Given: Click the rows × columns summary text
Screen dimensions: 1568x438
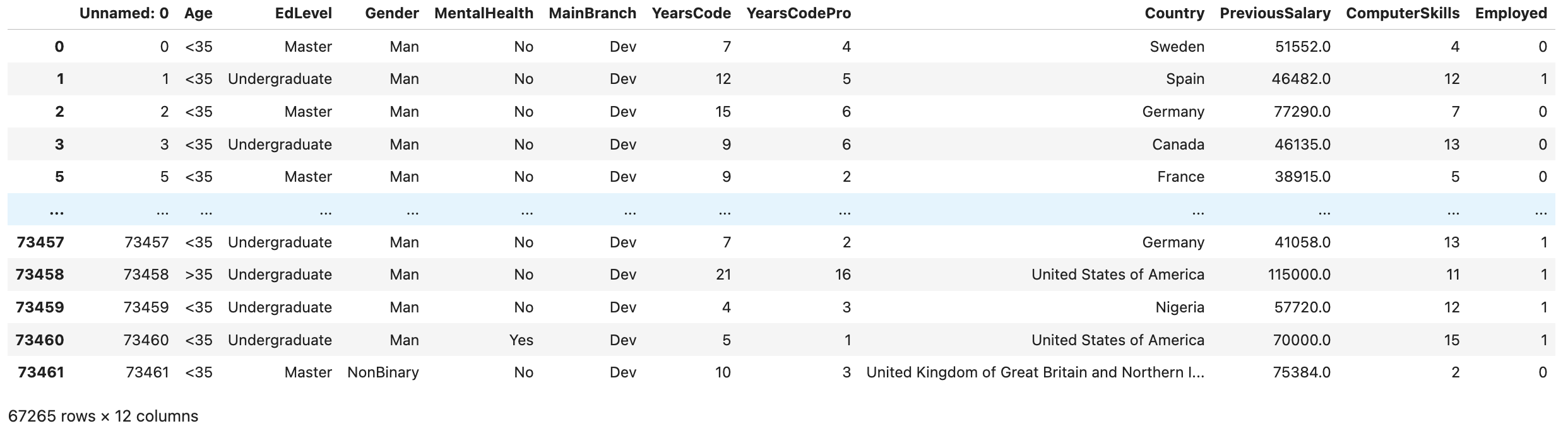Looking at the screenshot, I should 103,417.
